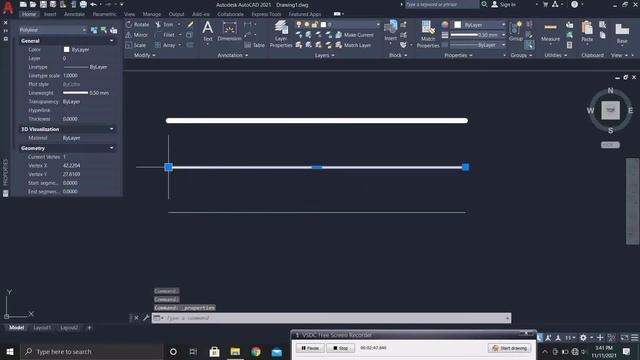Click the Trim tool
This screenshot has height=360, width=640.
point(164,24)
